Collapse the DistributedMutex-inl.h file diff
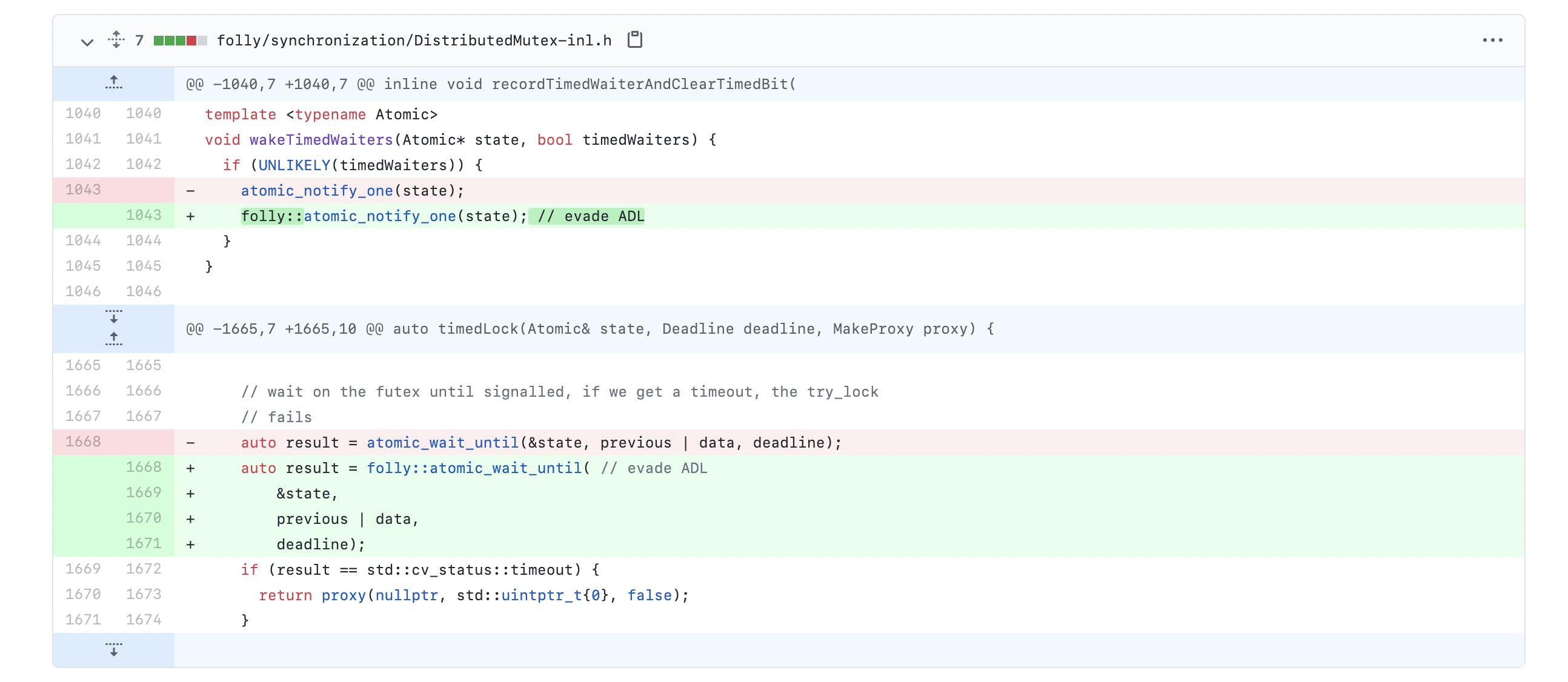This screenshot has width=1568, height=682. point(87,41)
